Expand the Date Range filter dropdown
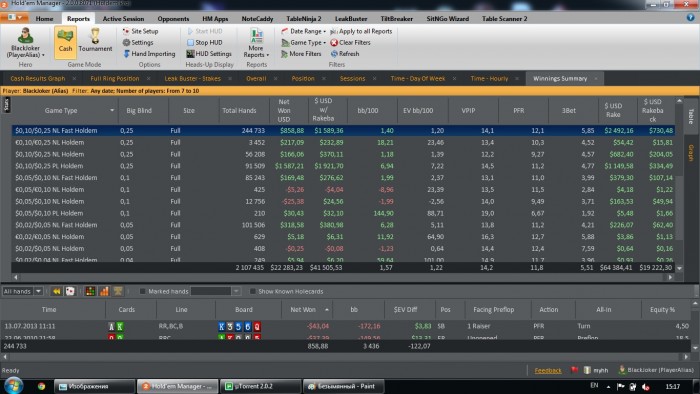 click(x=304, y=31)
